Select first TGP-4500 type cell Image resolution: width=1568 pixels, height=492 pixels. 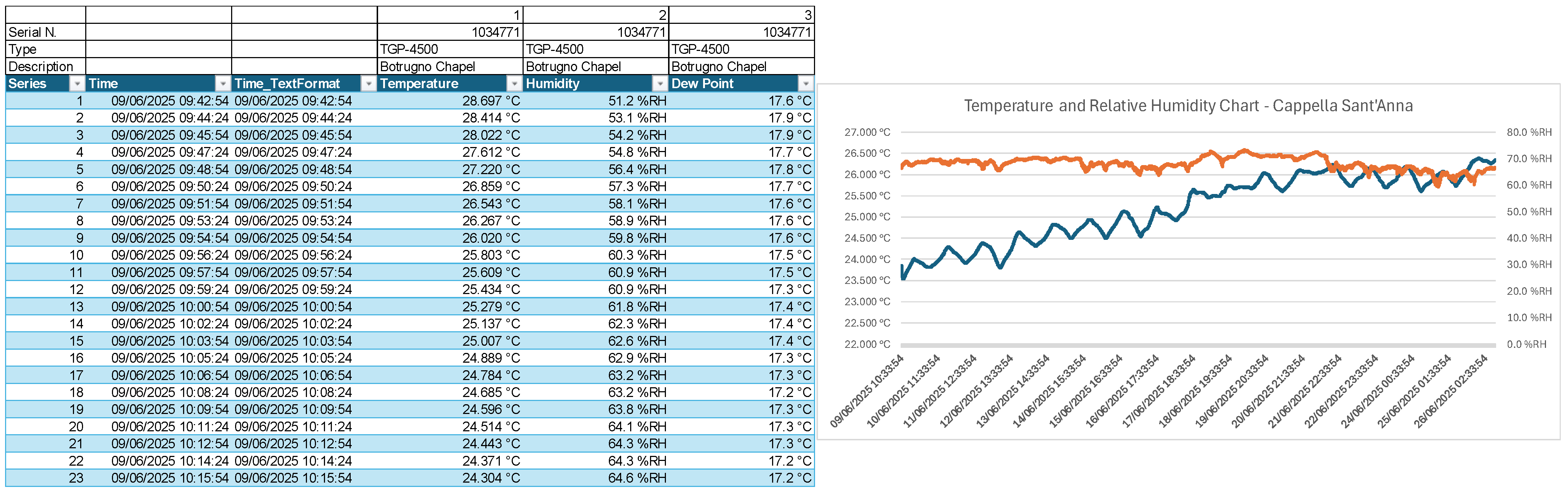pos(450,49)
